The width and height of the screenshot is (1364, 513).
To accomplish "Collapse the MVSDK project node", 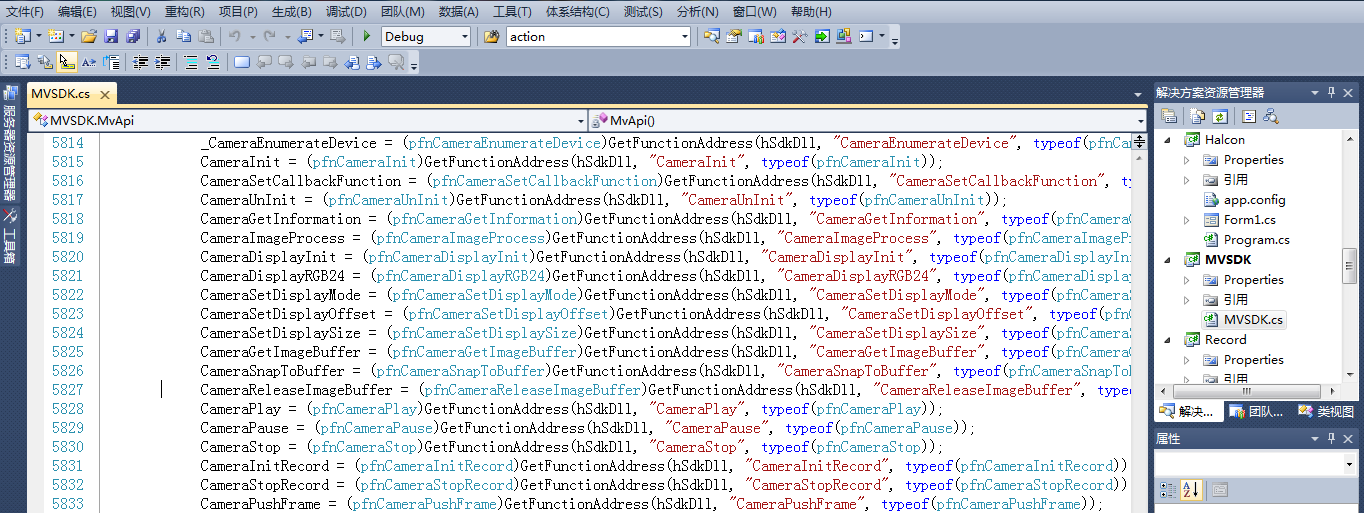I will pos(1166,260).
